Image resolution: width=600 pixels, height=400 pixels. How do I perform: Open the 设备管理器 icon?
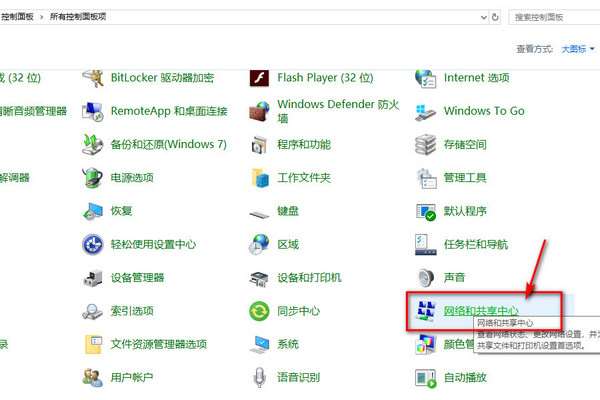(93, 278)
